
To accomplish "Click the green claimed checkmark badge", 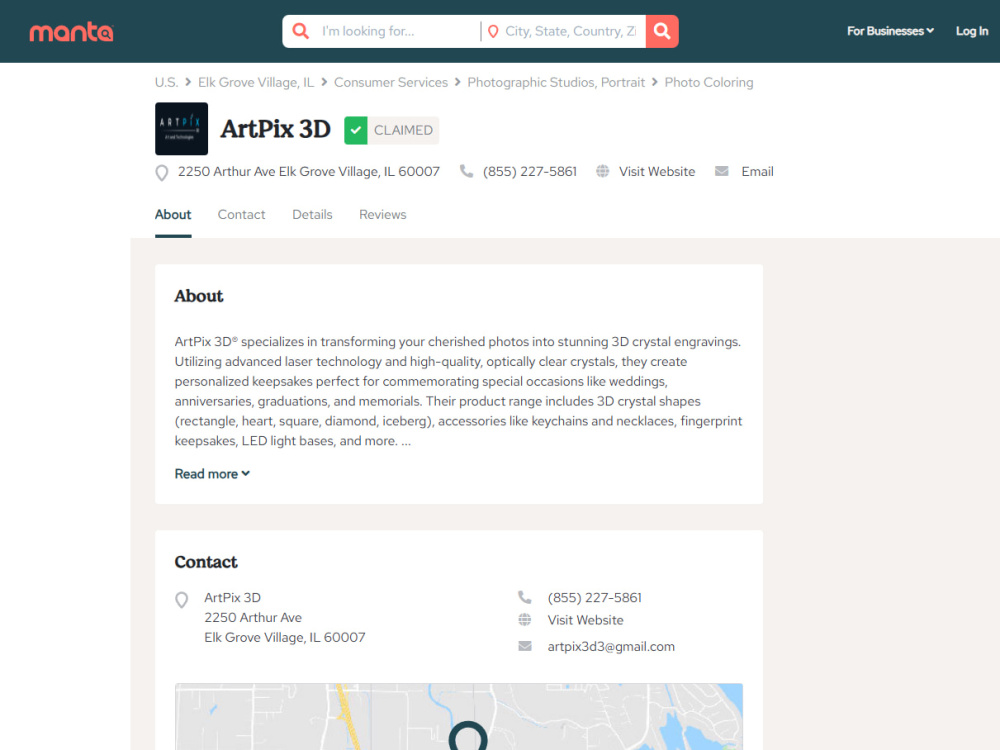I will (356, 130).
